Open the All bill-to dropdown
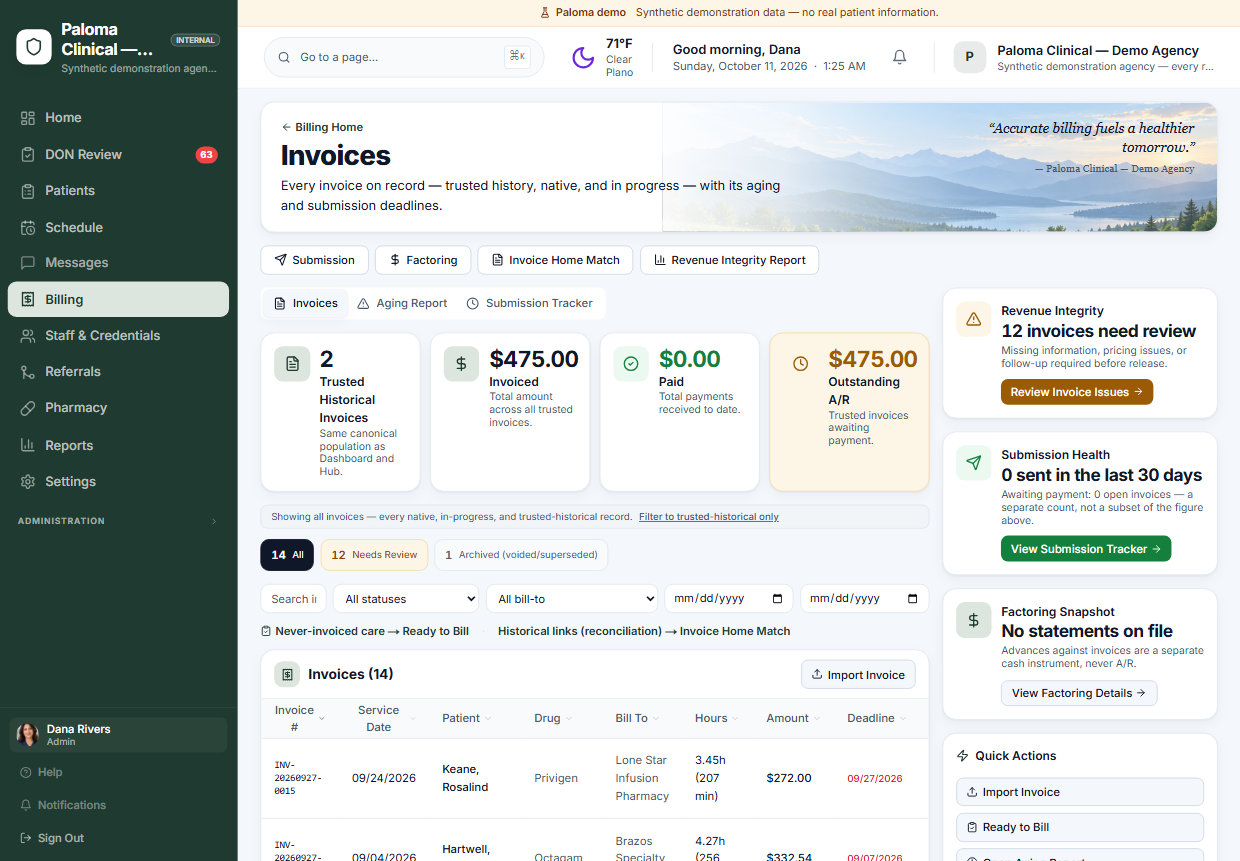This screenshot has height=861, width=1240. [x=572, y=599]
